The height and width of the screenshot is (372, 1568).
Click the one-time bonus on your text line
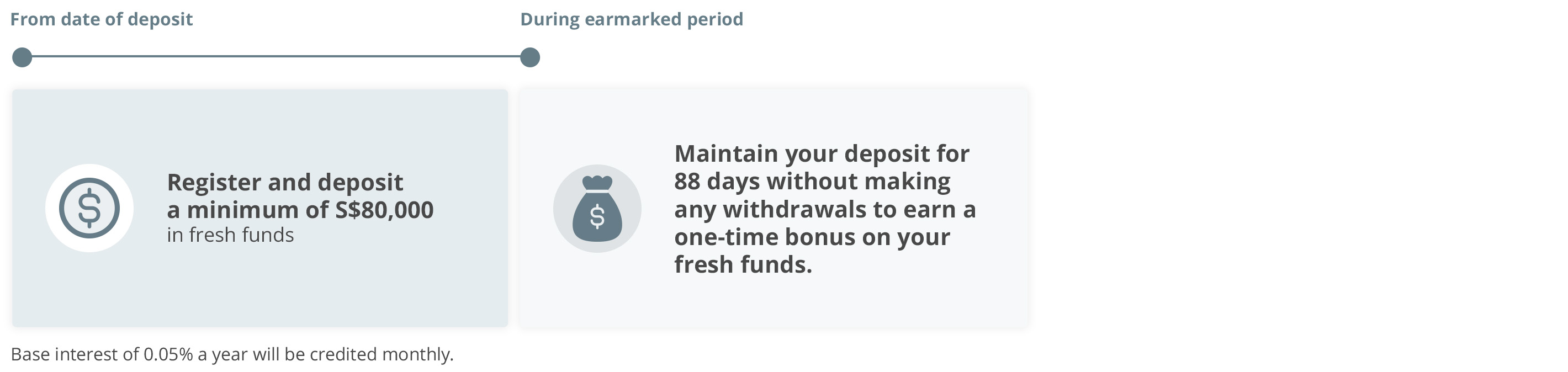coord(812,237)
